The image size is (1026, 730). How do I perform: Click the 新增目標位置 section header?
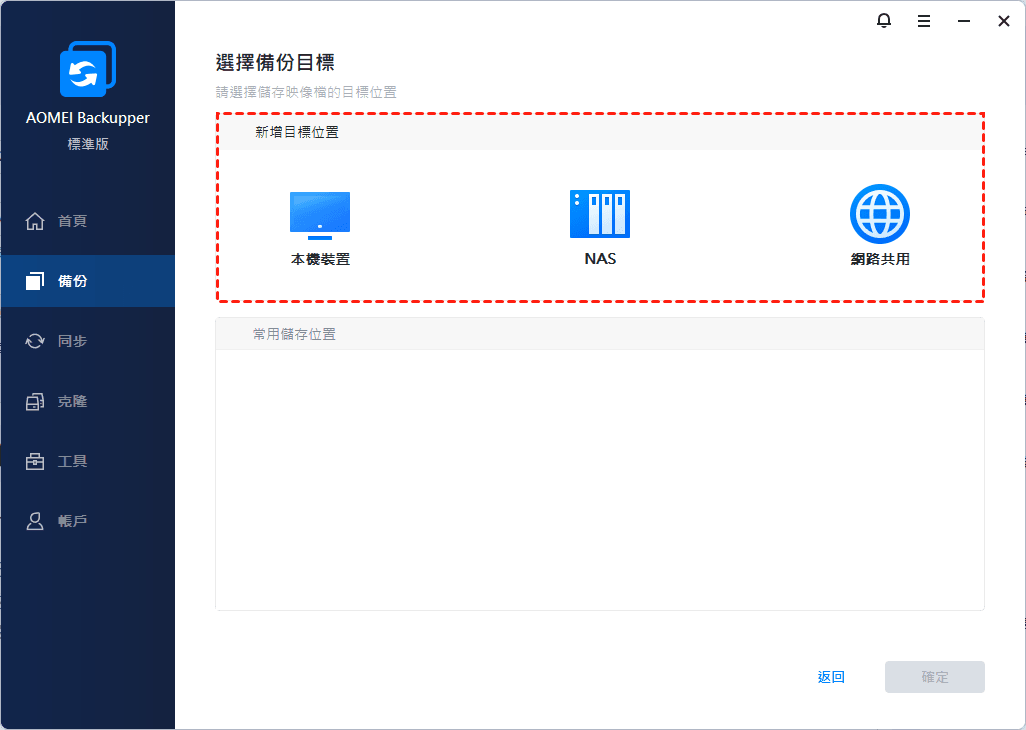tap(297, 132)
